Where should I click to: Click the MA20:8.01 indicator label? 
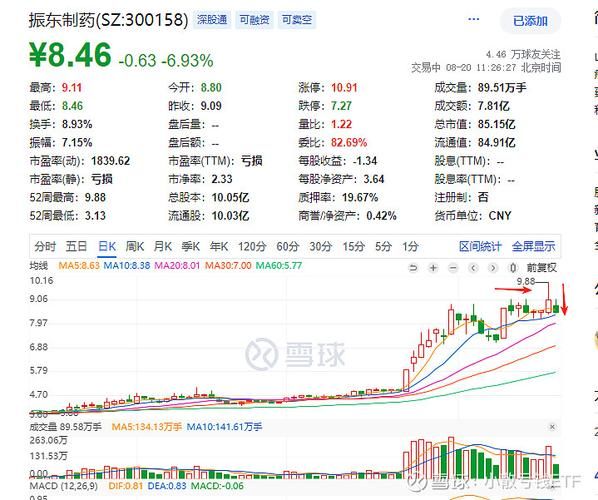[x=177, y=265]
